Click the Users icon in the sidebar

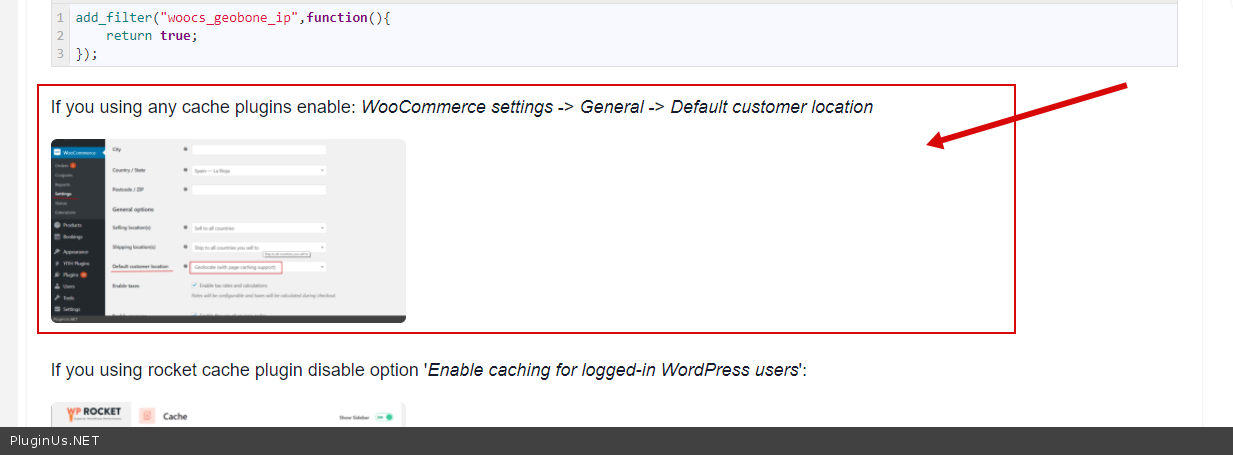point(57,286)
